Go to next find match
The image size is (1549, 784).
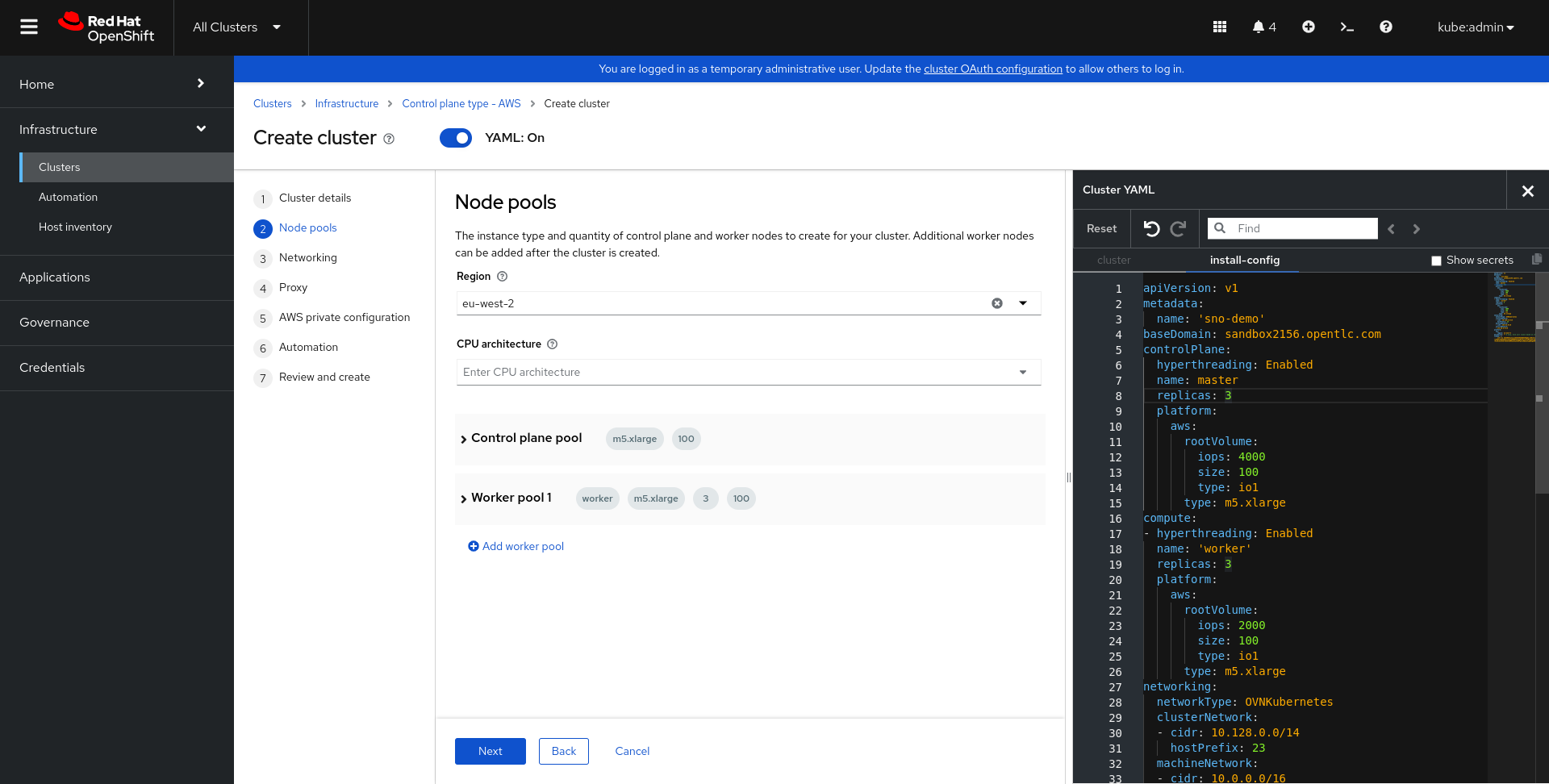[1417, 229]
